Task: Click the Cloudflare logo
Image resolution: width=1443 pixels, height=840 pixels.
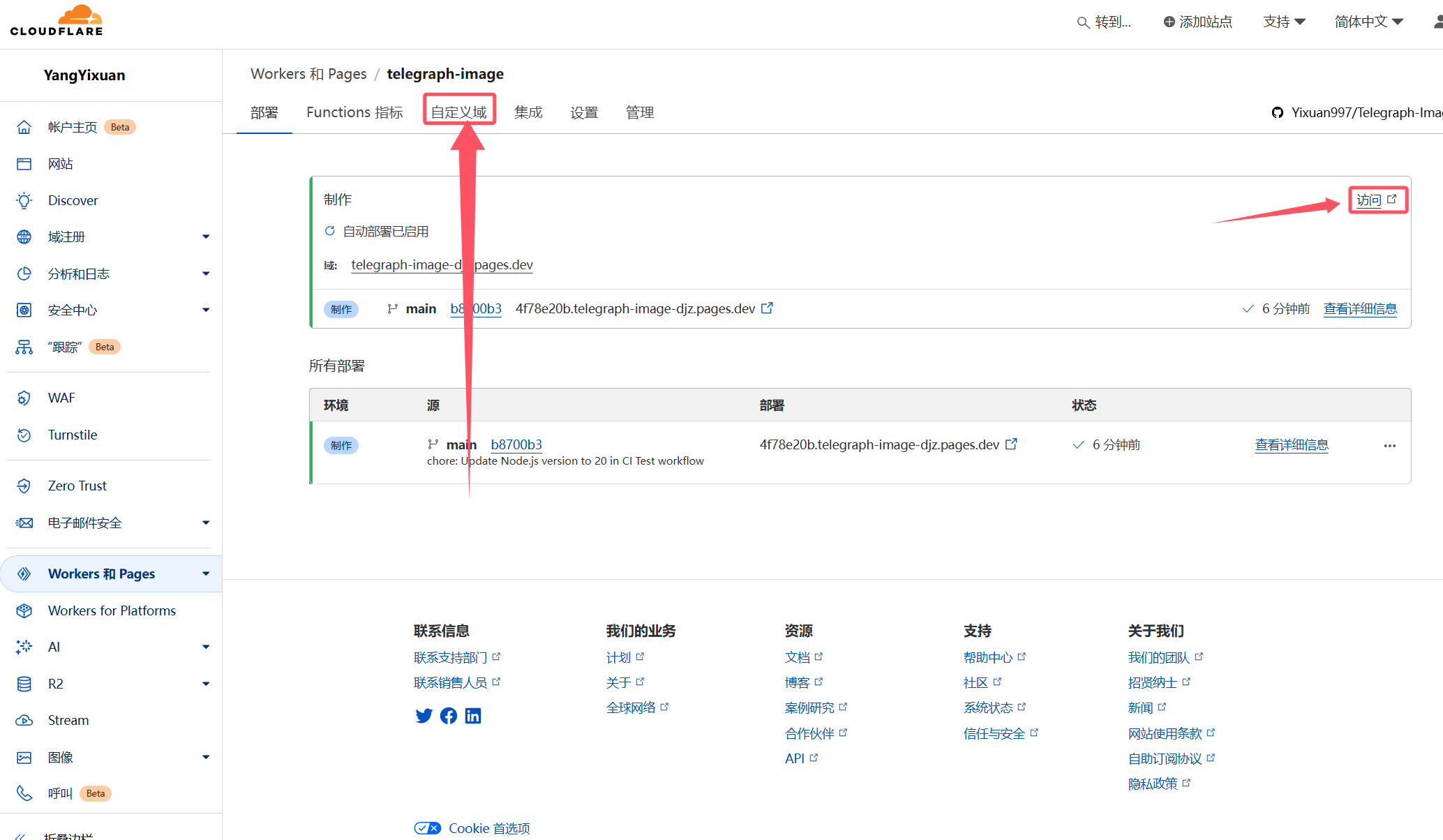Action: click(57, 21)
